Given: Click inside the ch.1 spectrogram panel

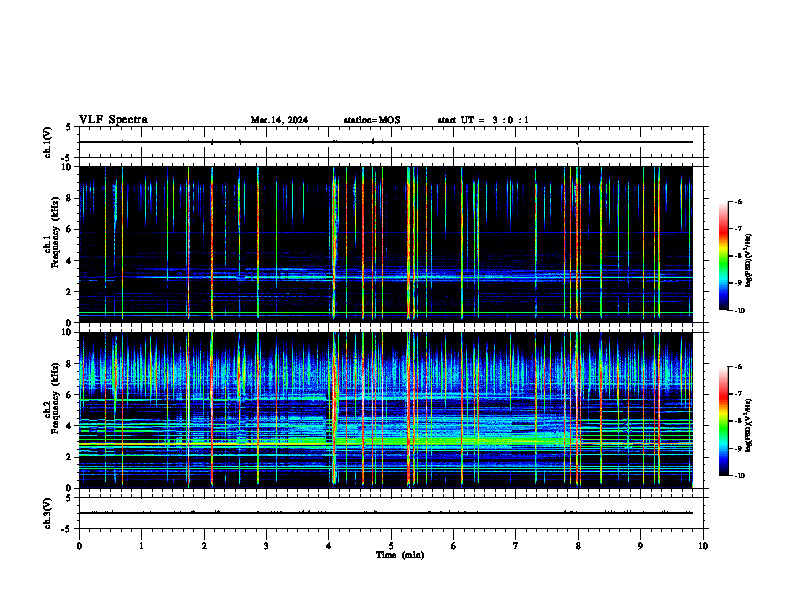Looking at the screenshot, I should pyautogui.click(x=386, y=244).
